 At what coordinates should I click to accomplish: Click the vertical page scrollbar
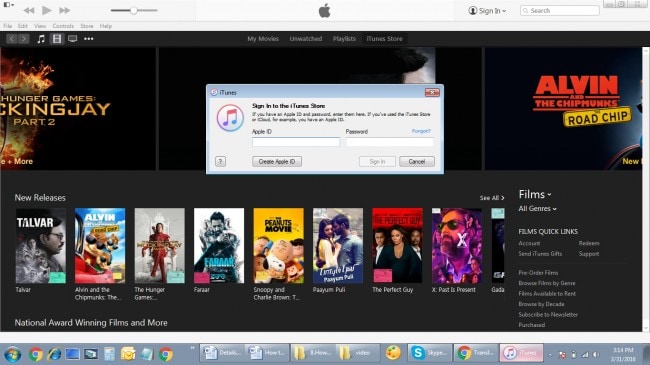645,189
